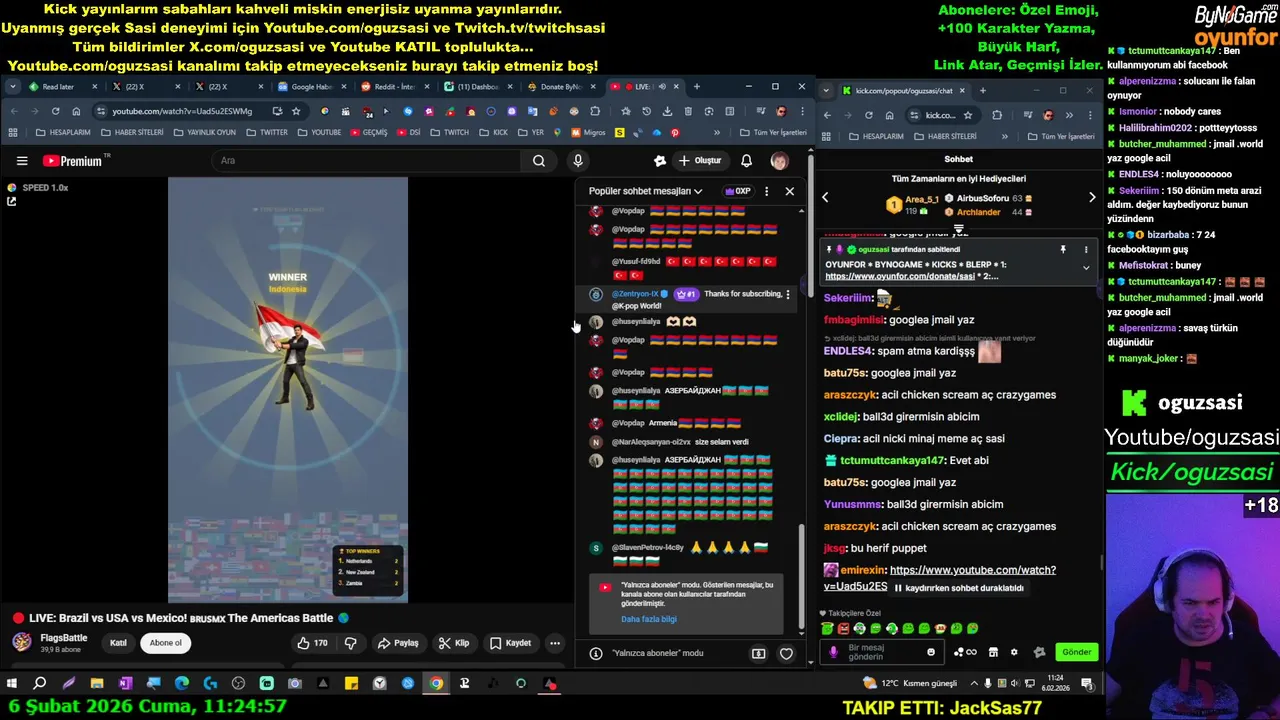Open the live chat three-dot options

coord(767,191)
